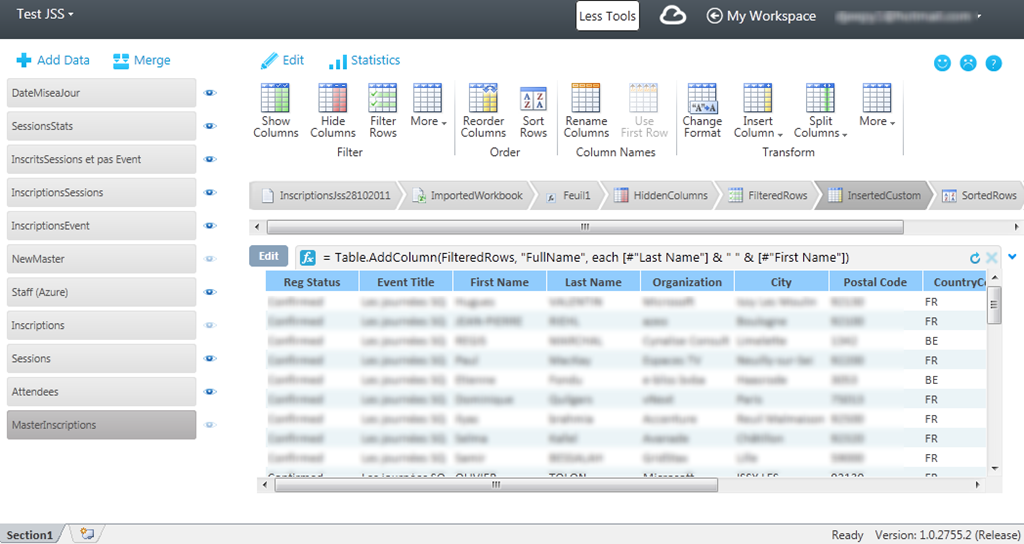Screen dimensions: 1024x544
Task: Click the cloud icon in header
Action: [674, 15]
